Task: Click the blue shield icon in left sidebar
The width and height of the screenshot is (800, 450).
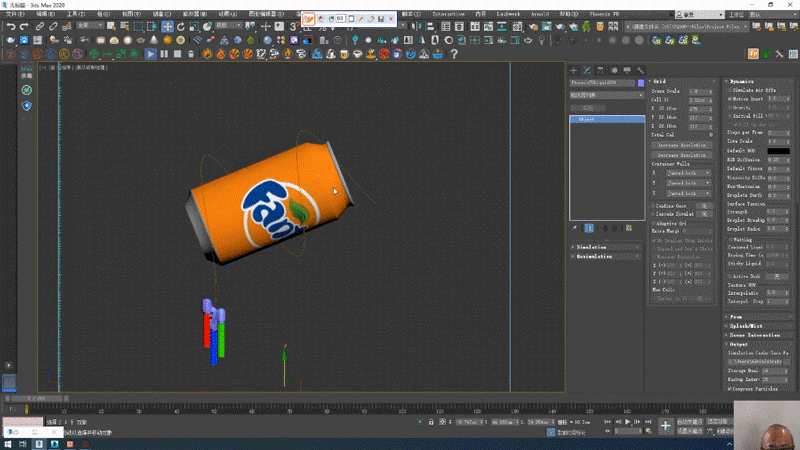Action: click(x=27, y=106)
